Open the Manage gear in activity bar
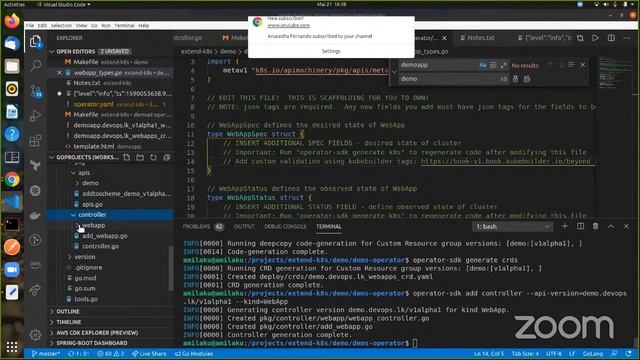 [36, 335]
